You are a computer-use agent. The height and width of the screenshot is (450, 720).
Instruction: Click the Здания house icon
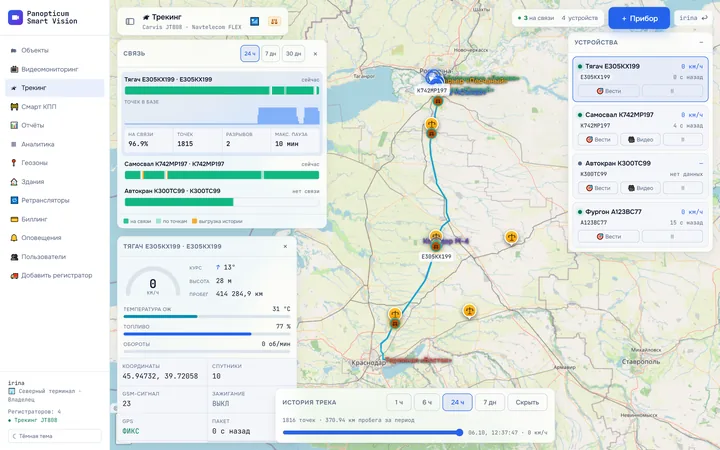coord(14,182)
